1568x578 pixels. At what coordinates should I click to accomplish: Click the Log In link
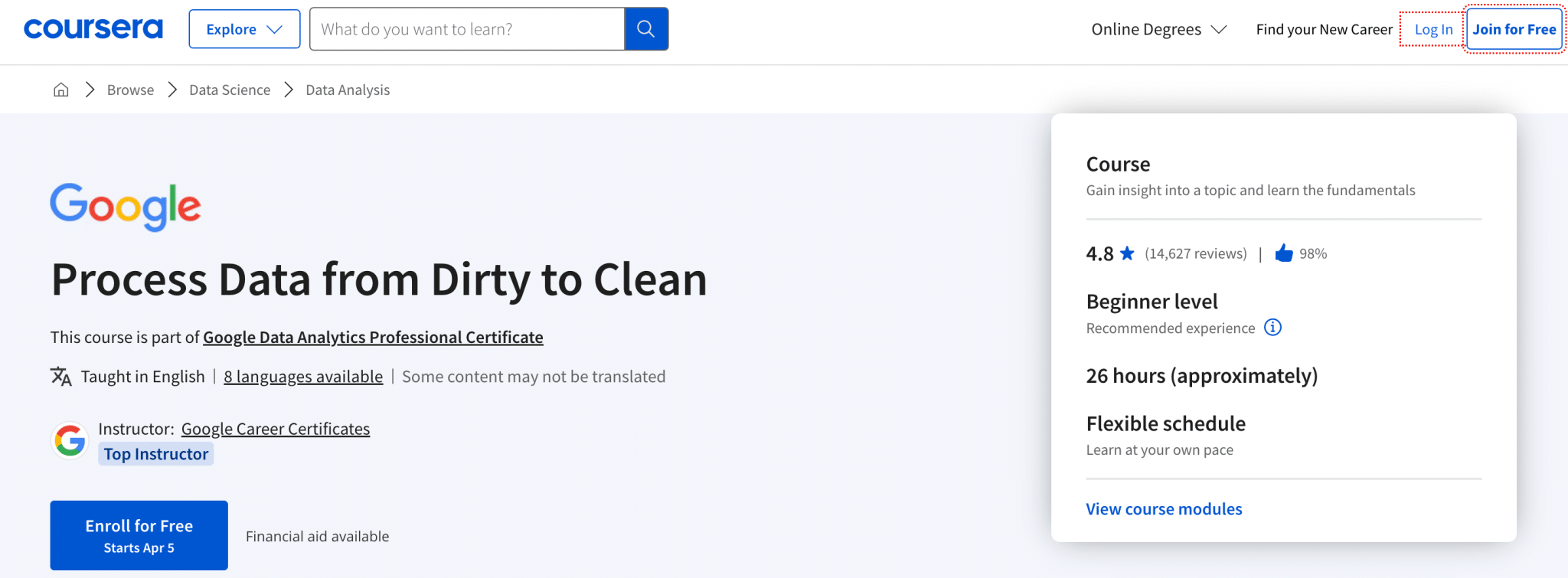[1433, 29]
